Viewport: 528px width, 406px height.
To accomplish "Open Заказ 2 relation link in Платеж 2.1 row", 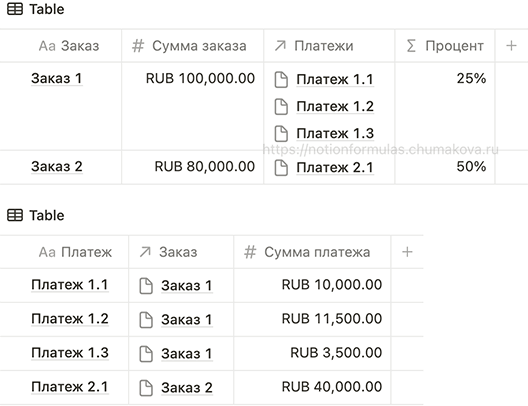I will tap(187, 388).
